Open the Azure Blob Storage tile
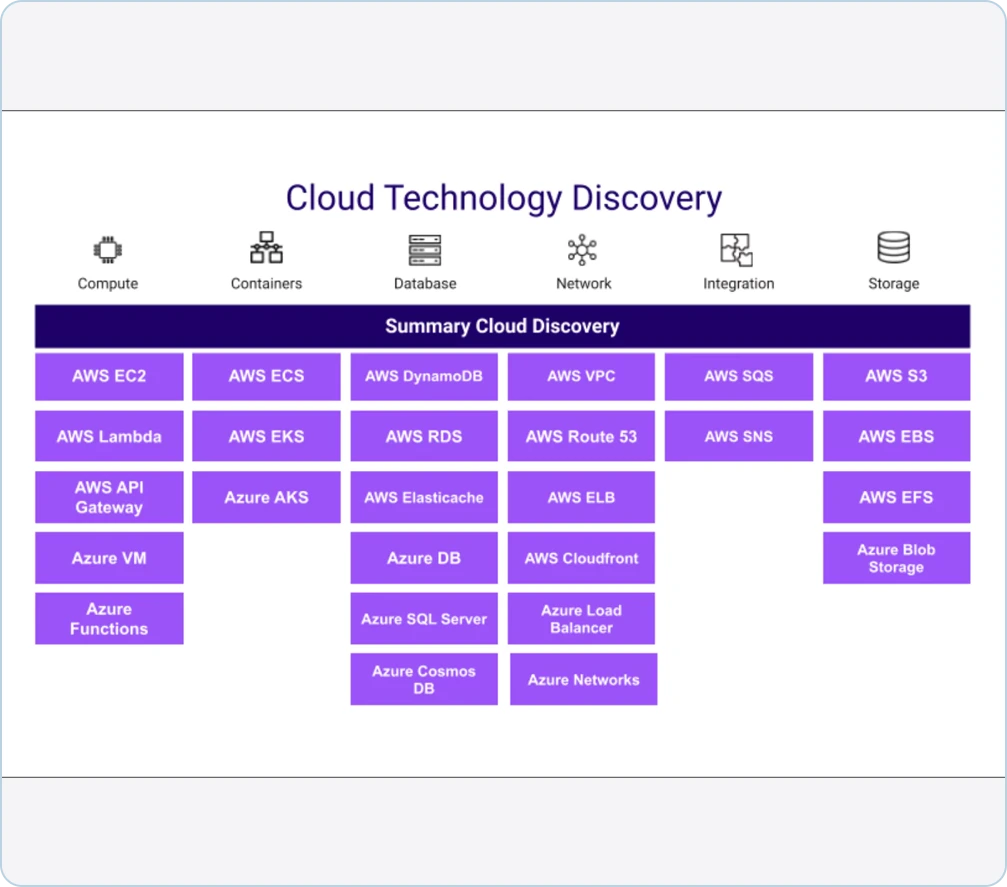1007x887 pixels. click(x=897, y=558)
